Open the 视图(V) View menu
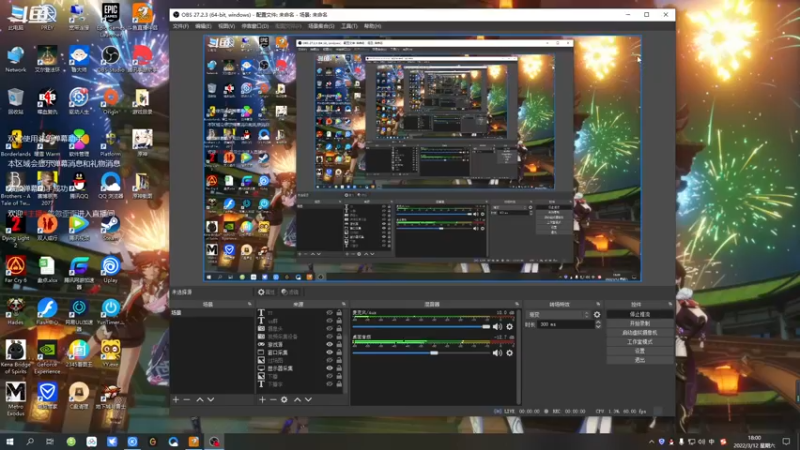The width and height of the screenshot is (800, 450). (227, 26)
